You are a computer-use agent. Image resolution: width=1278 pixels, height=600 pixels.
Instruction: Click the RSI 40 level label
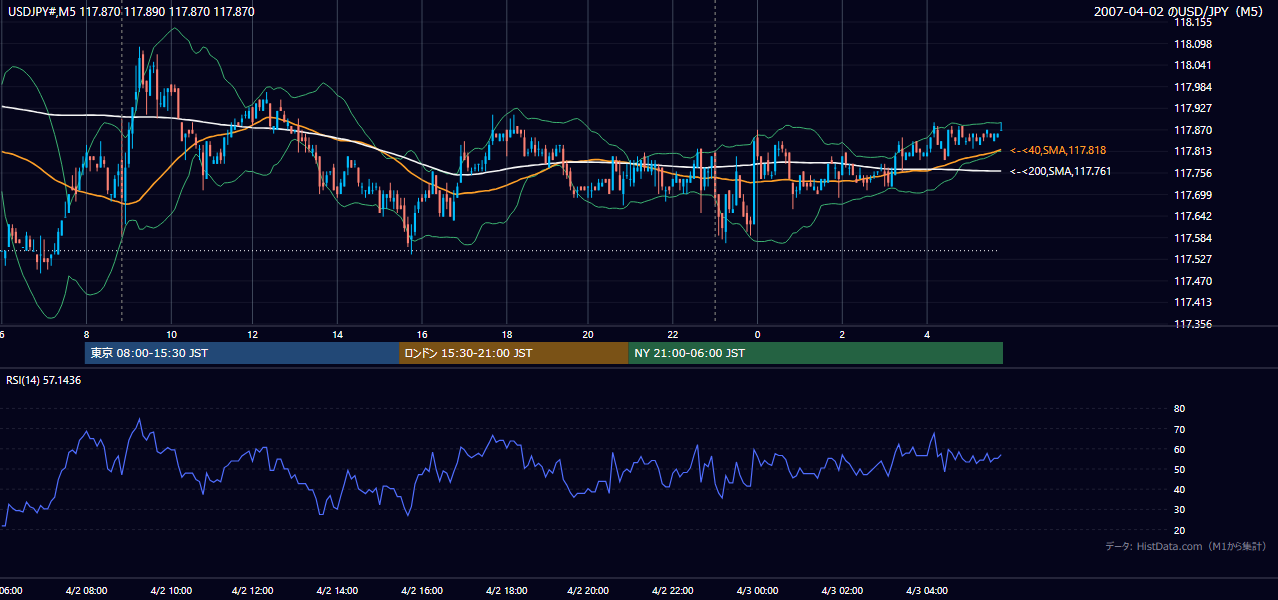pos(1179,489)
